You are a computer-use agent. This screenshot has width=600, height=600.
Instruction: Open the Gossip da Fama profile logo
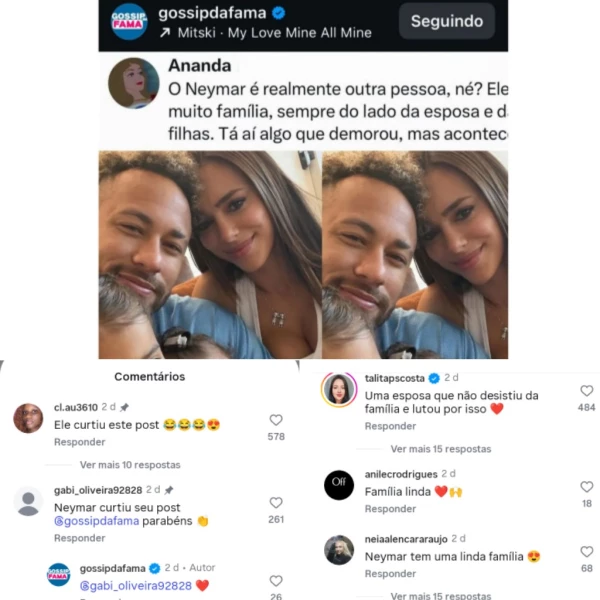point(129,22)
